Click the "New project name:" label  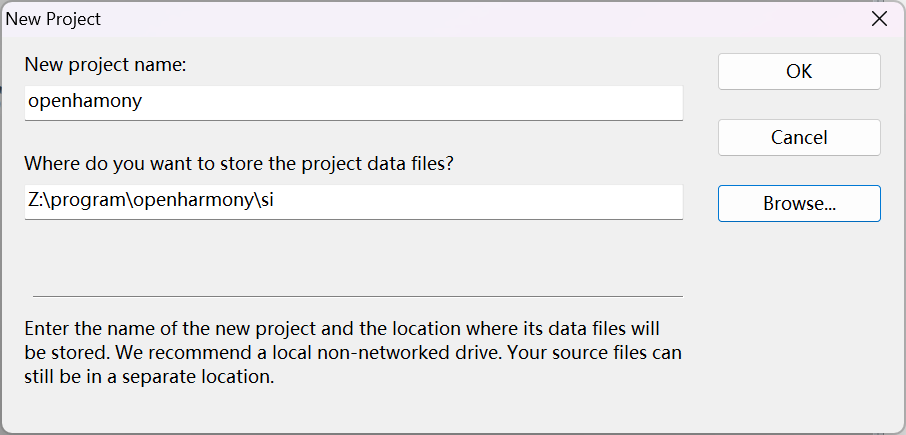click(106, 65)
